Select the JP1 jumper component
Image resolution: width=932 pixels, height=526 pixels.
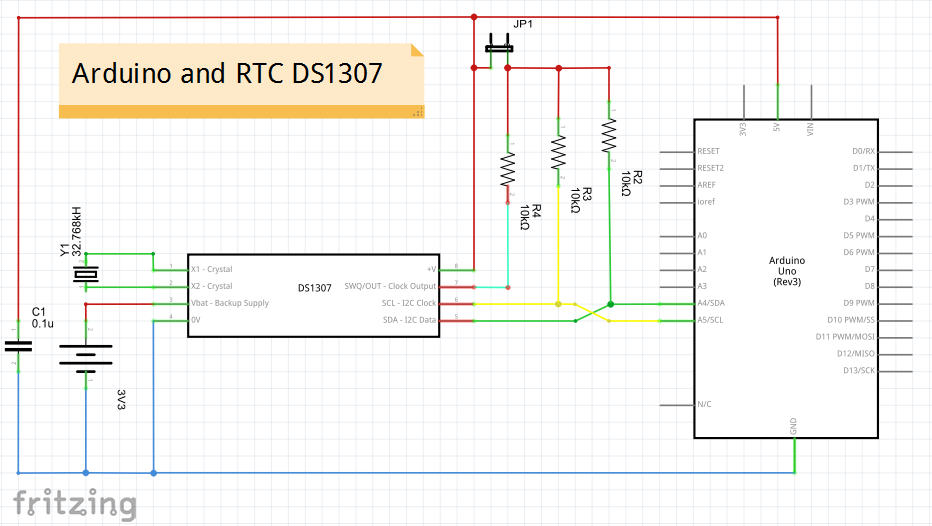point(499,45)
